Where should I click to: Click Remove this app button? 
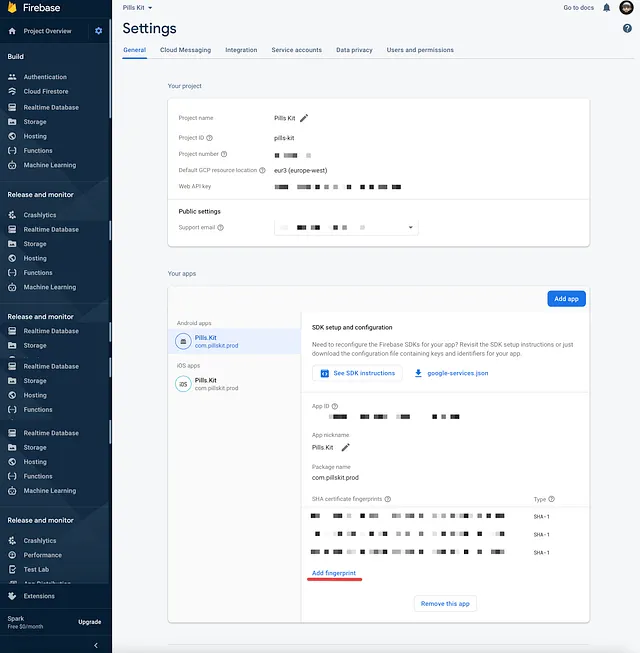pos(445,604)
